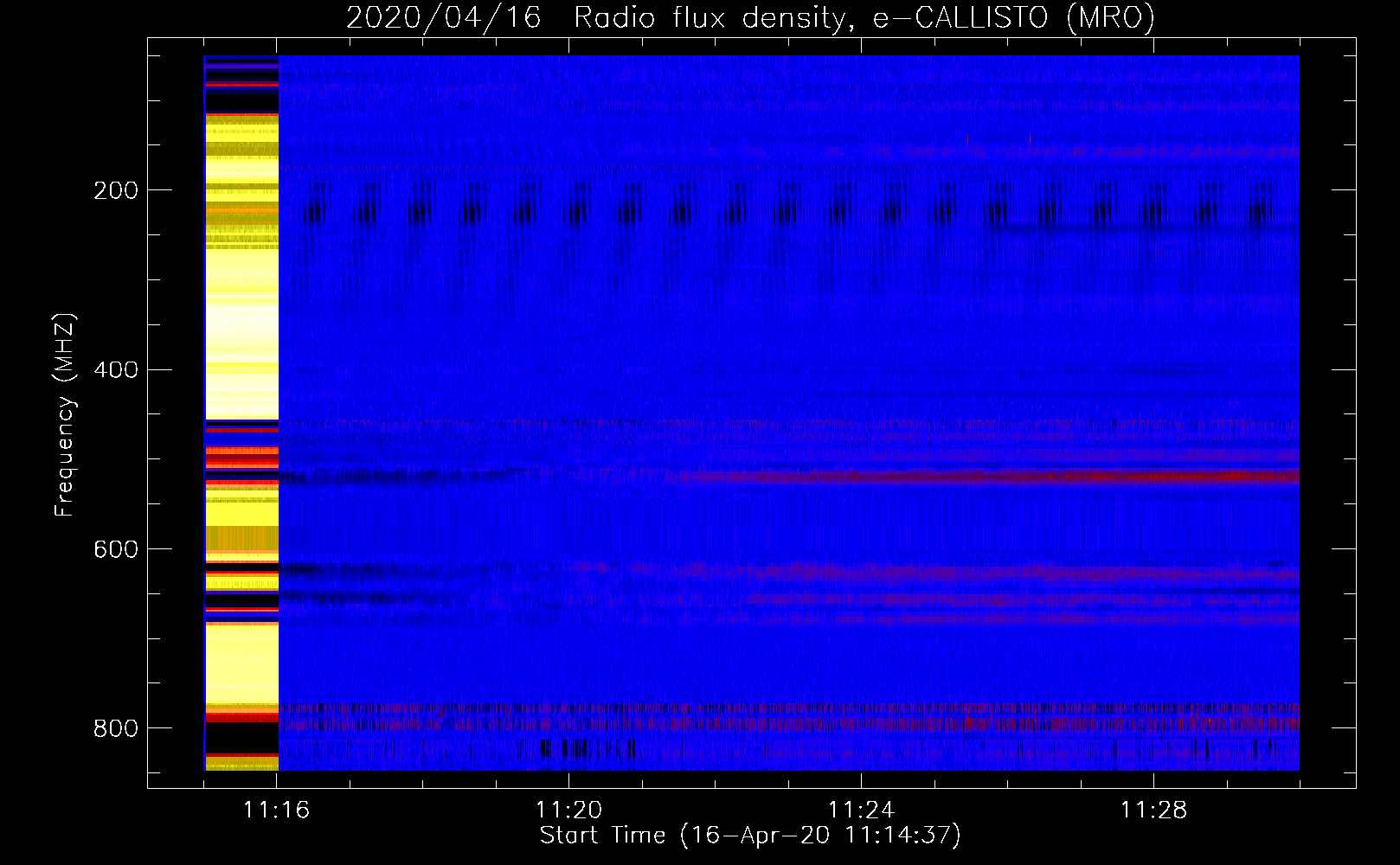Click the plot title '2020/04/16 Radio flux density'

click(x=750, y=17)
